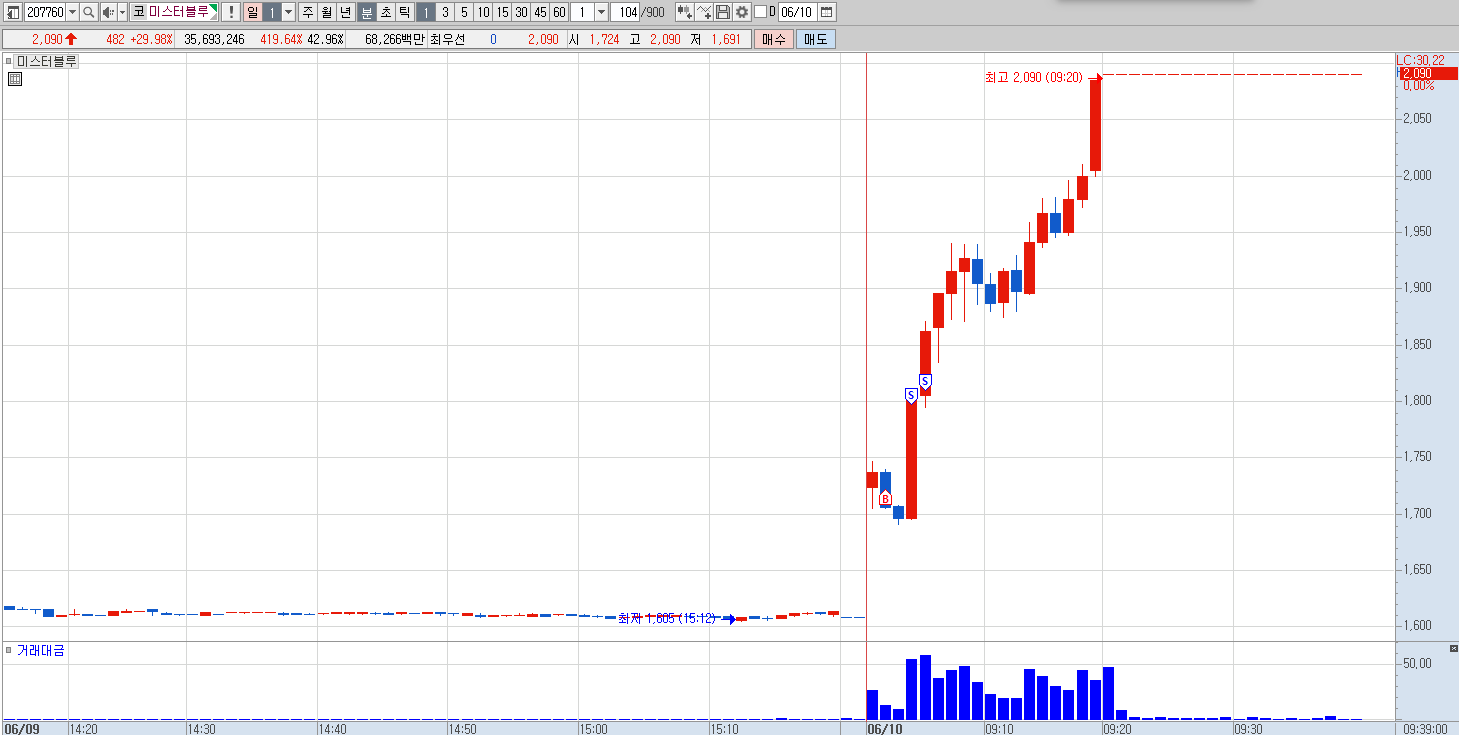Click the magnifier stock search icon
This screenshot has height=735, width=1459.
click(88, 12)
